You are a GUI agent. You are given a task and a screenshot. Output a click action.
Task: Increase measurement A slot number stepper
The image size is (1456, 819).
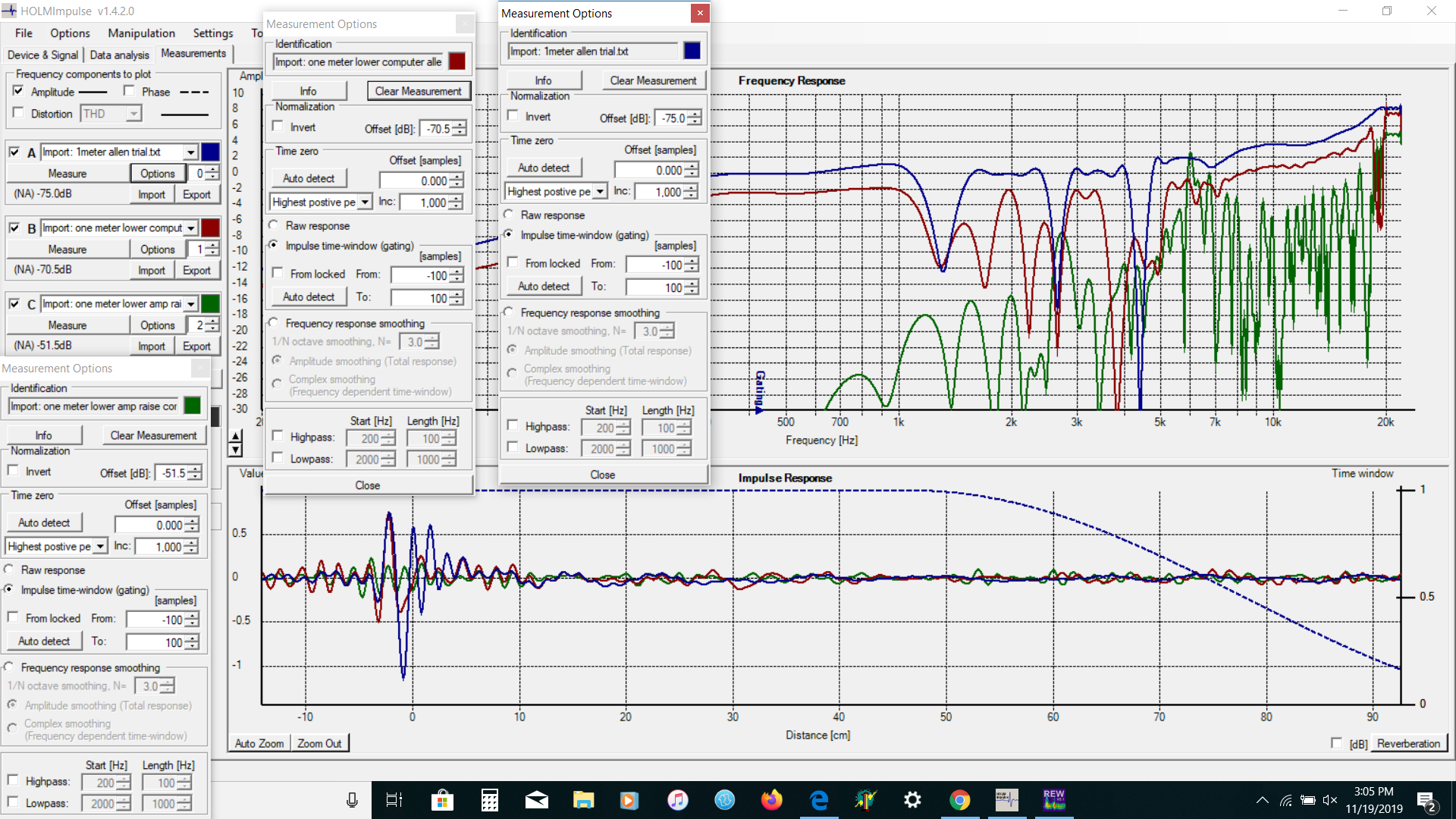pyautogui.click(x=213, y=169)
